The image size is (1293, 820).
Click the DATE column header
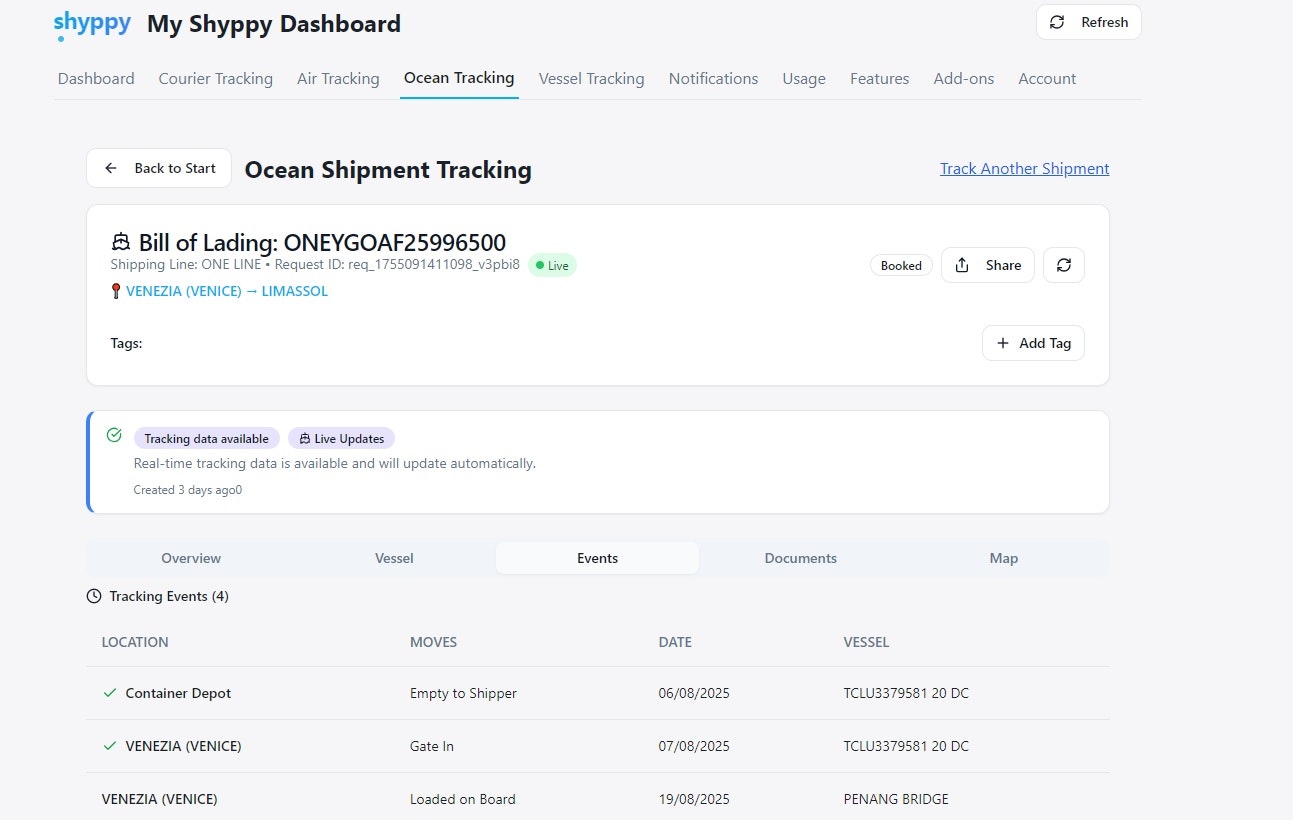[675, 642]
